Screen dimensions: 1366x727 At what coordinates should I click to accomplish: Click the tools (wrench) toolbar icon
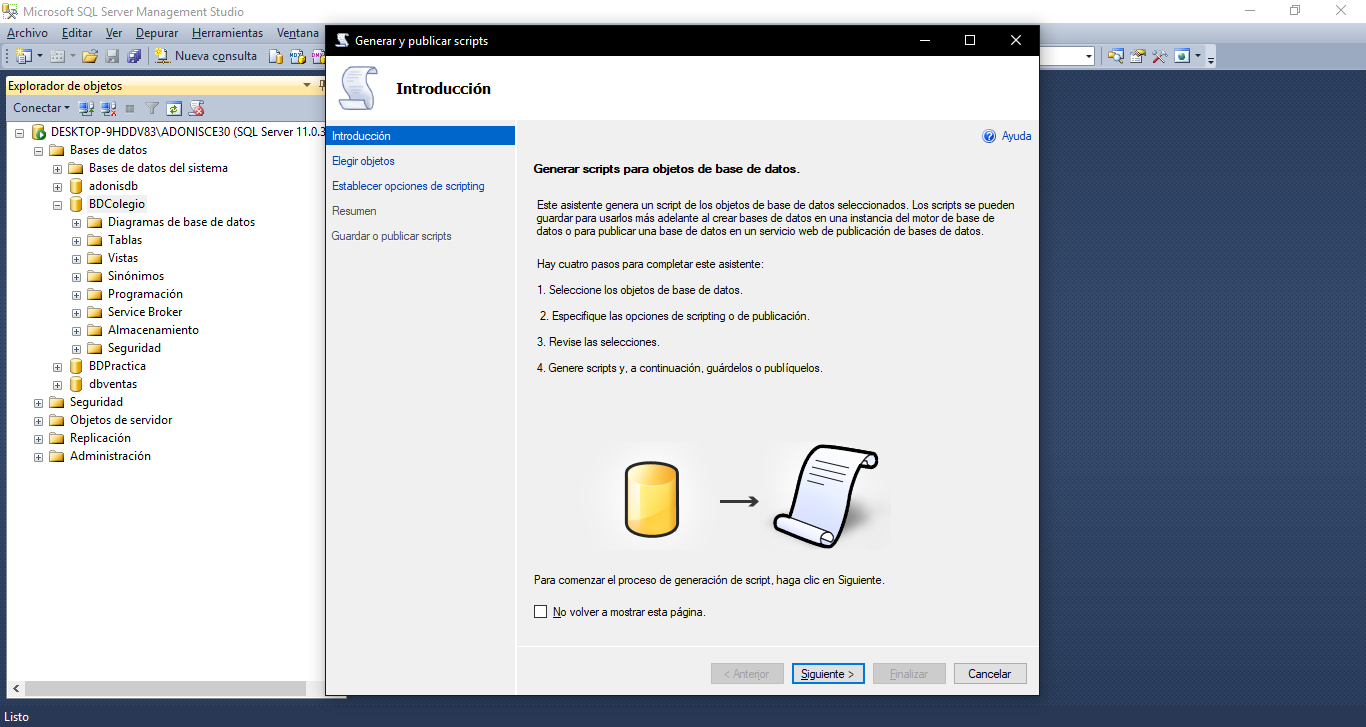(1160, 56)
